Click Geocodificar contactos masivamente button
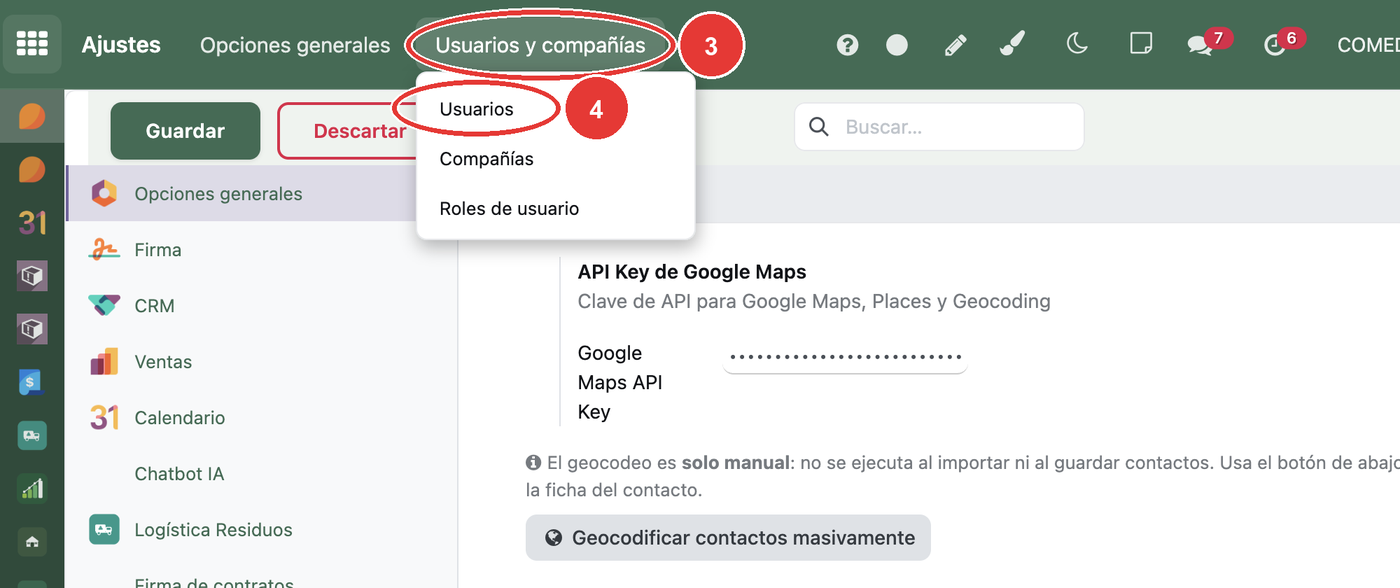The image size is (1400, 588). tap(728, 538)
